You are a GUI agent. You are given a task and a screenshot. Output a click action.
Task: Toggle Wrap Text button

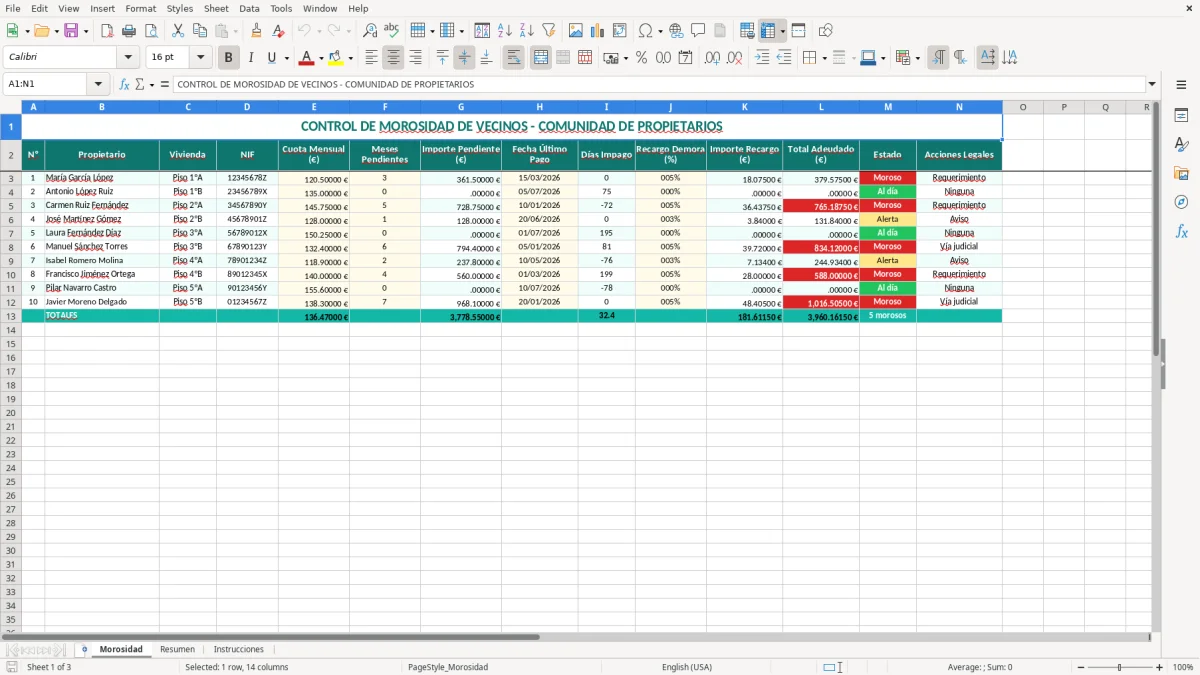[514, 58]
